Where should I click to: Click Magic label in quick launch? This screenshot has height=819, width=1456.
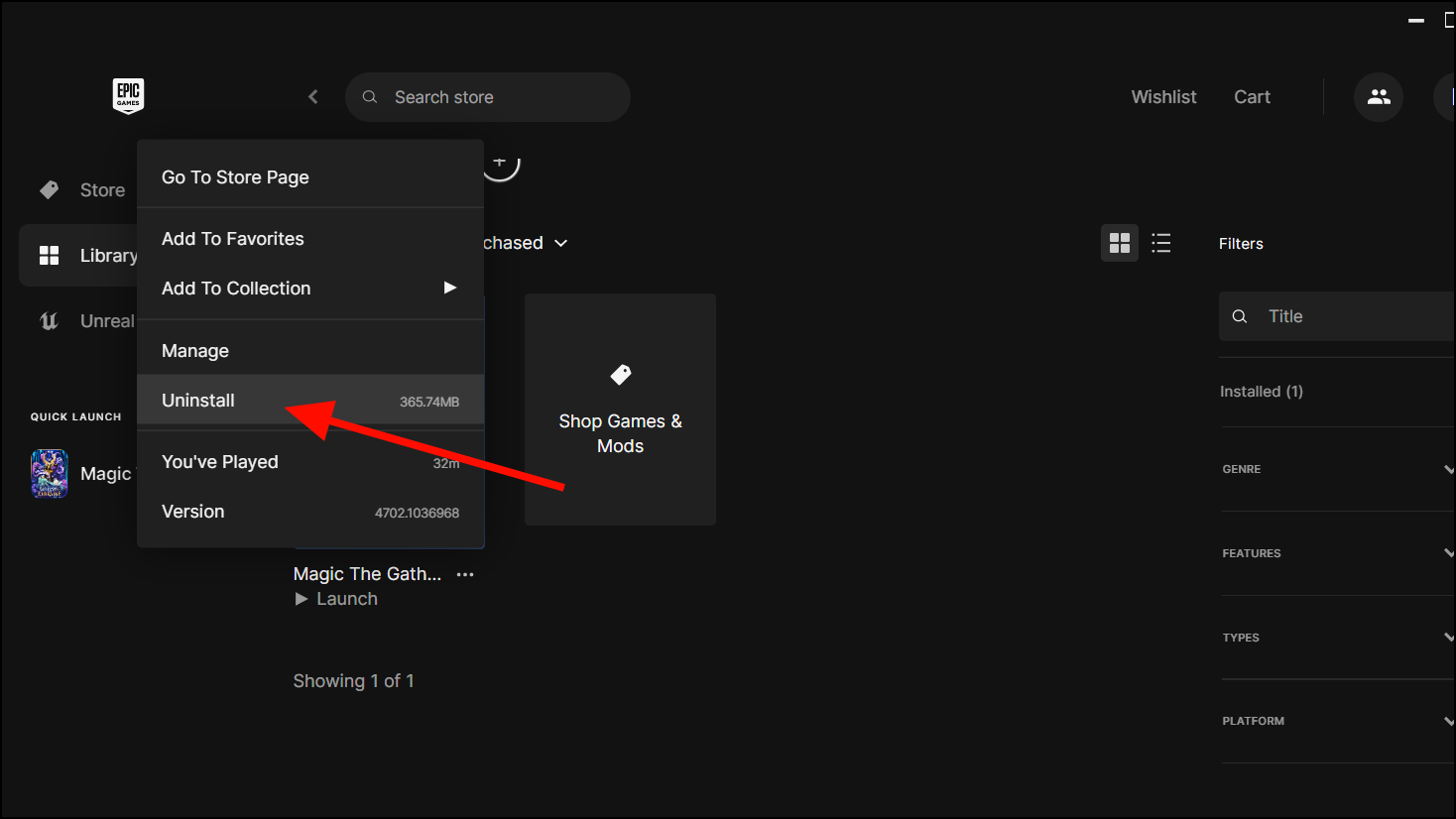tap(106, 474)
